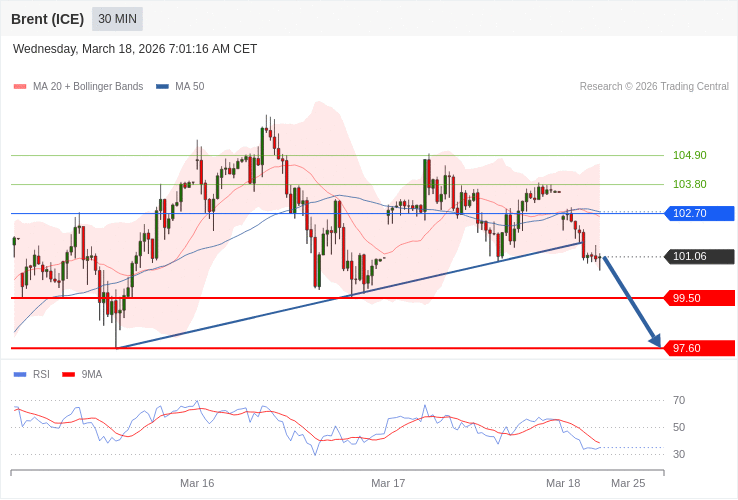This screenshot has height=500, width=738.
Task: Click the Brent (ICE) title
Action: click(x=47, y=19)
